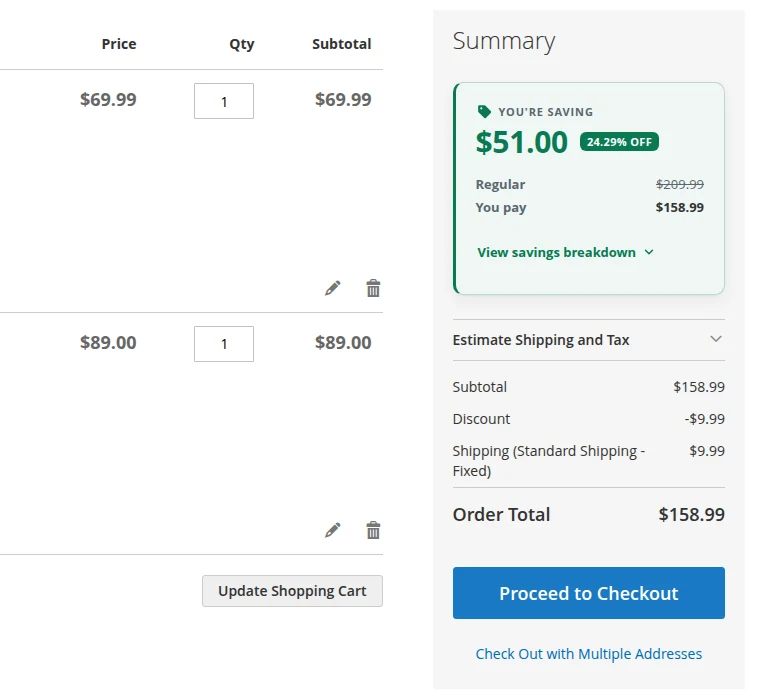Click the Price column header
This screenshot has width=770, height=700.
(x=119, y=44)
